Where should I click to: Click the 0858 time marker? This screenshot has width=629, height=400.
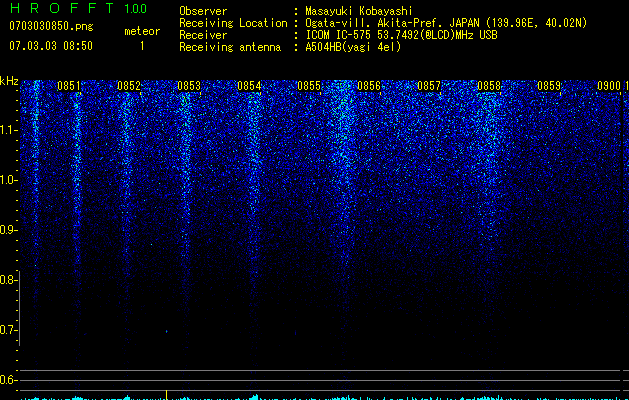489,86
